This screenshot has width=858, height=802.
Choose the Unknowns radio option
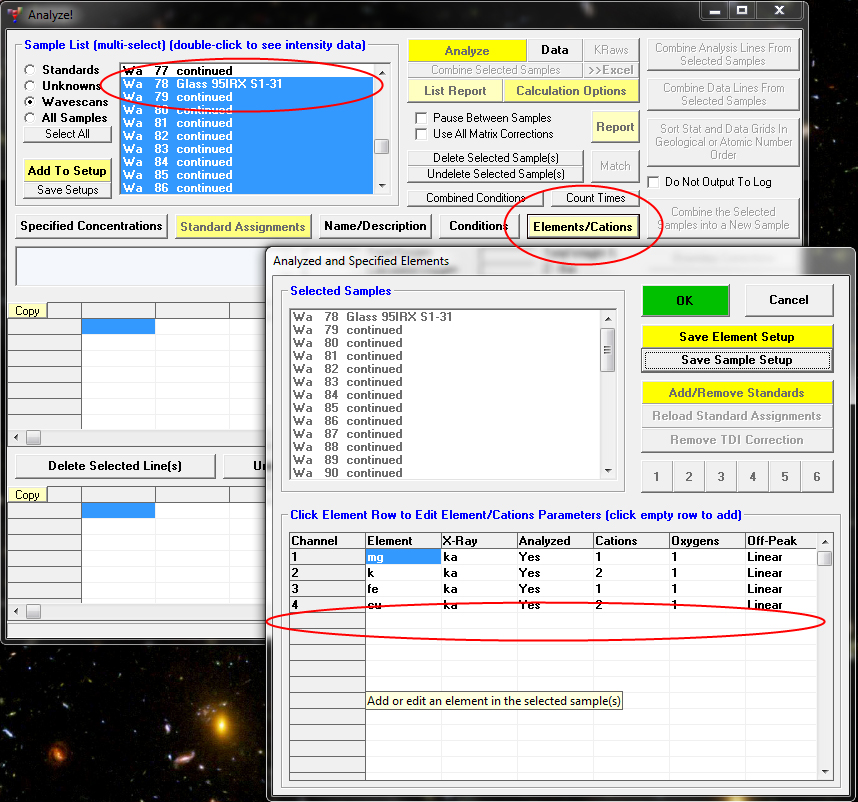[x=31, y=86]
